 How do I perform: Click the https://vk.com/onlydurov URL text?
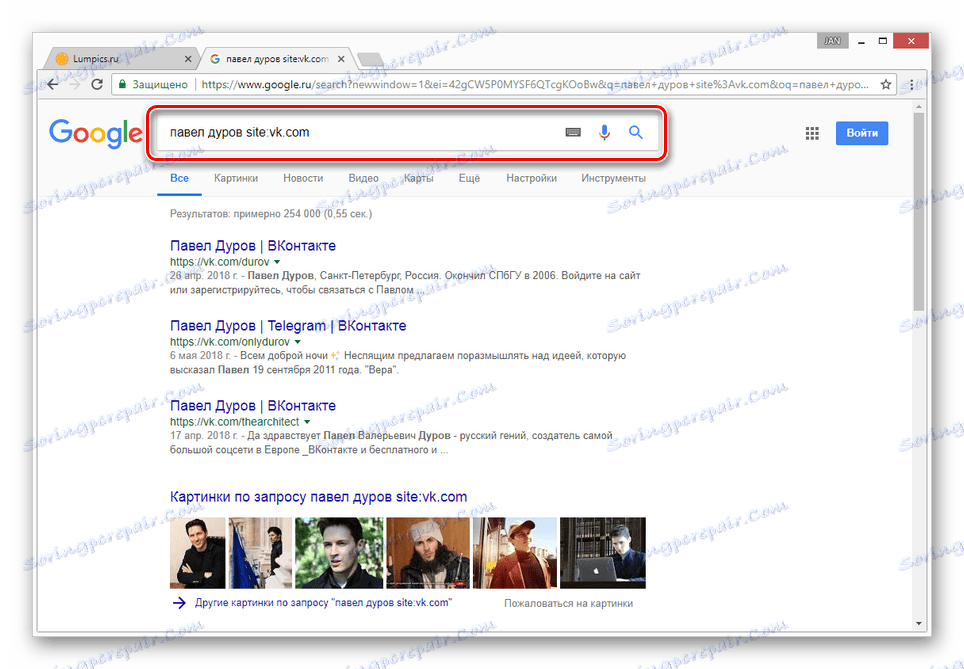pos(230,342)
